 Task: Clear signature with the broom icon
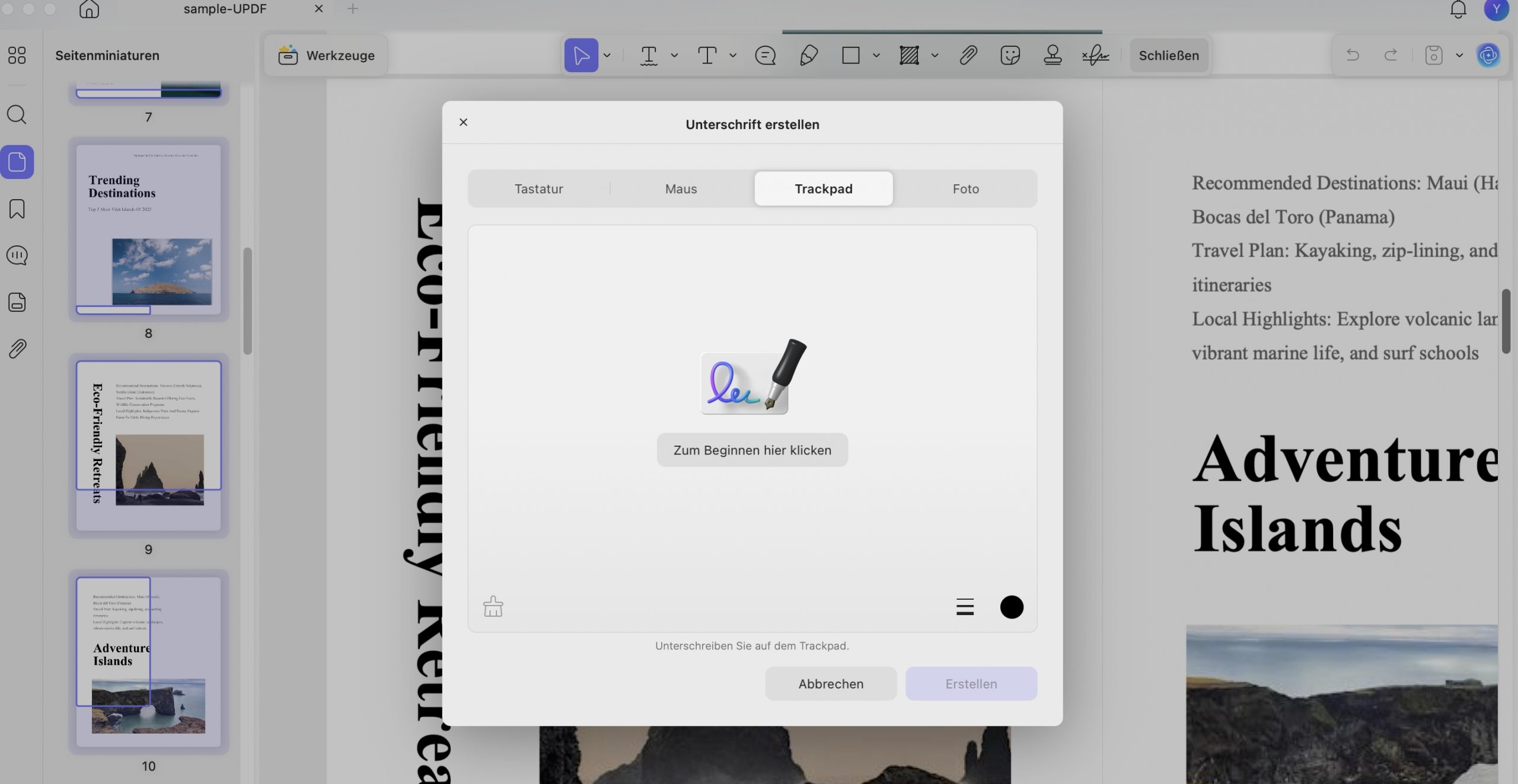point(493,606)
